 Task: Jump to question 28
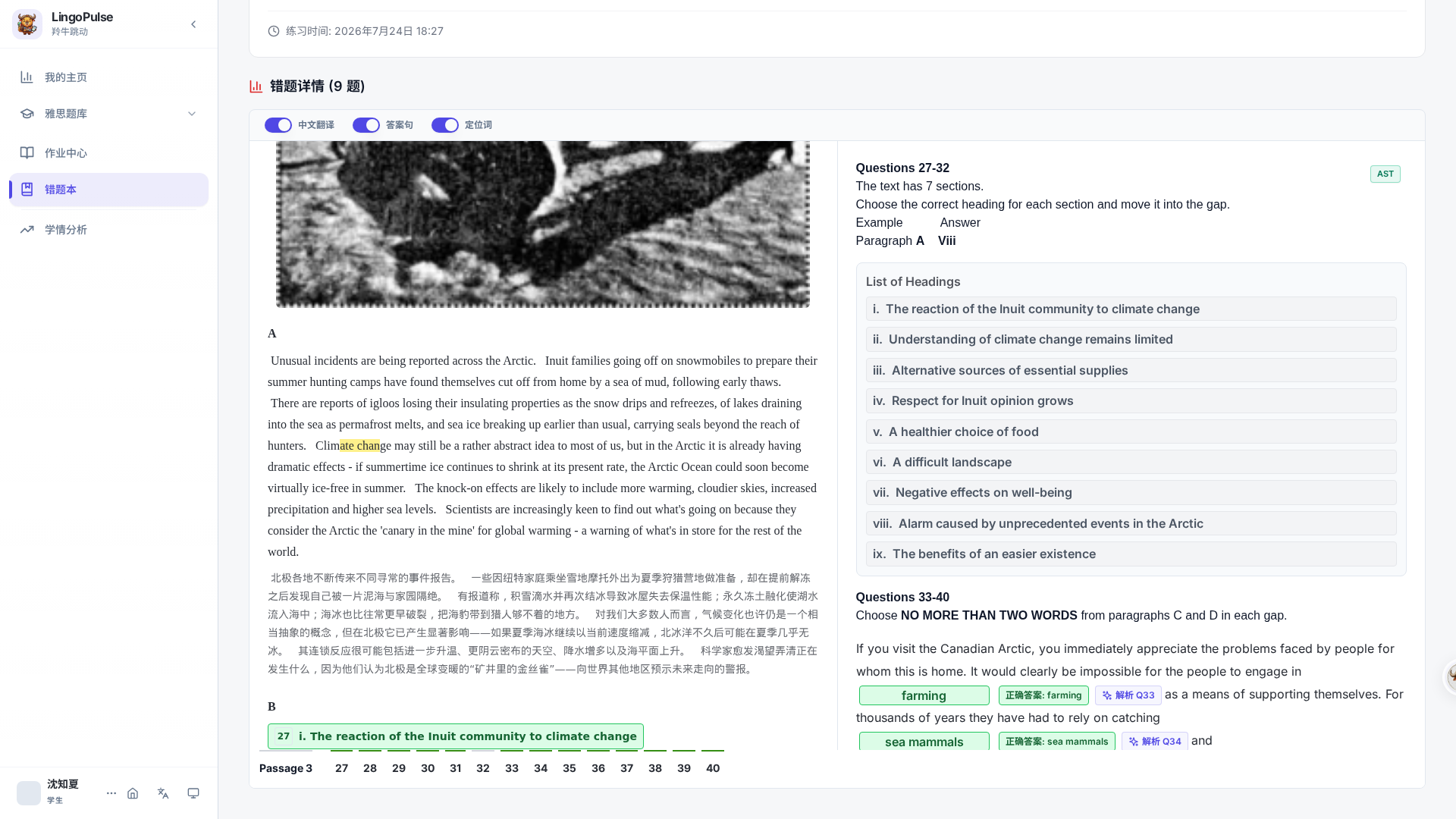pyautogui.click(x=370, y=768)
